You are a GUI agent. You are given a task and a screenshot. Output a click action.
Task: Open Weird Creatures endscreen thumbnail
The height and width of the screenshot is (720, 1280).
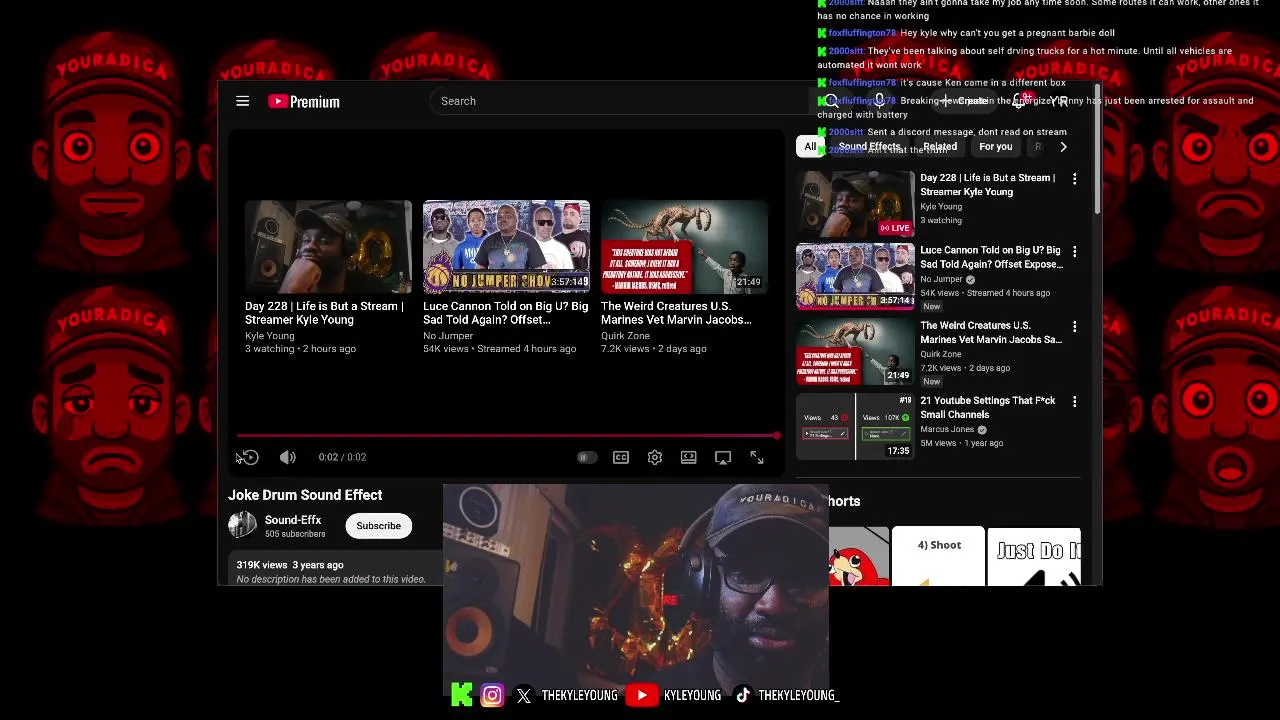[684, 247]
